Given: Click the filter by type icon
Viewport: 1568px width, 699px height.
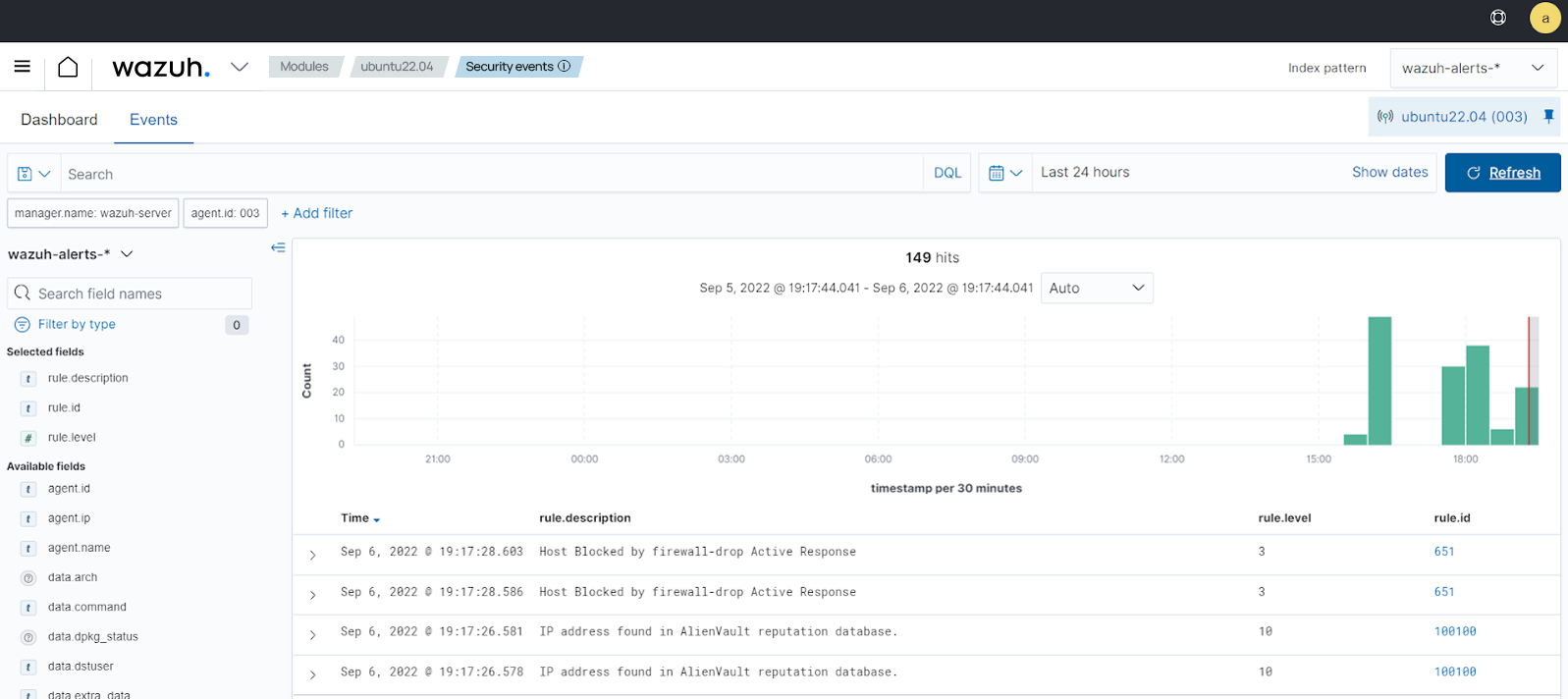Looking at the screenshot, I should 23,325.
